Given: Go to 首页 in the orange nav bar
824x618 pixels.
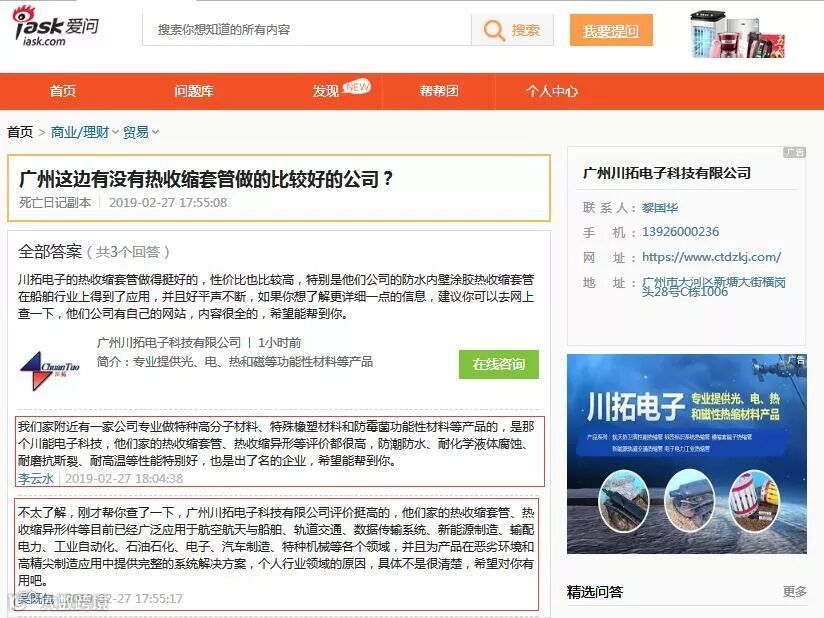Looking at the screenshot, I should 63,91.
